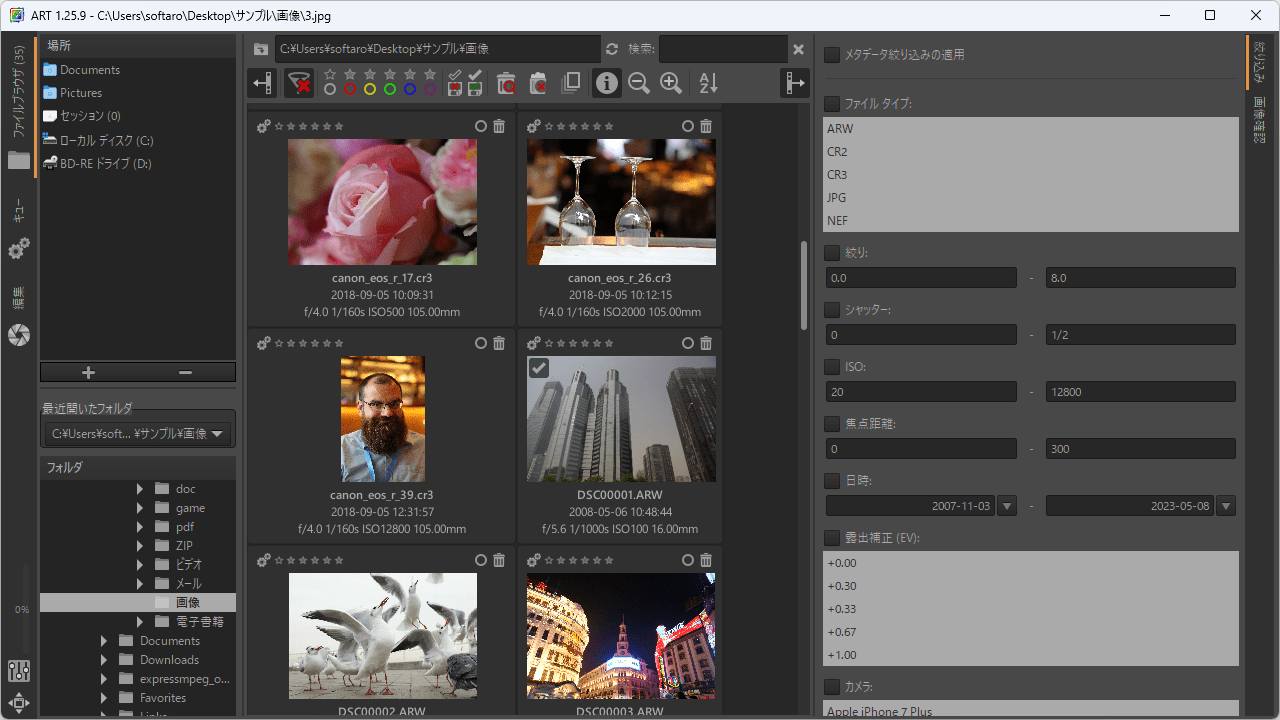Screen dimensions: 1280x720
Task: Enable the メタデータ絞り込みの適用 checkbox
Action: [x=832, y=55]
